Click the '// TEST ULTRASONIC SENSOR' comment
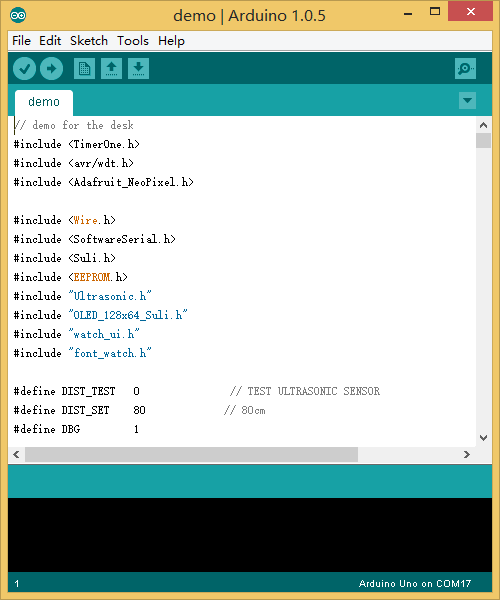 pyautogui.click(x=305, y=391)
